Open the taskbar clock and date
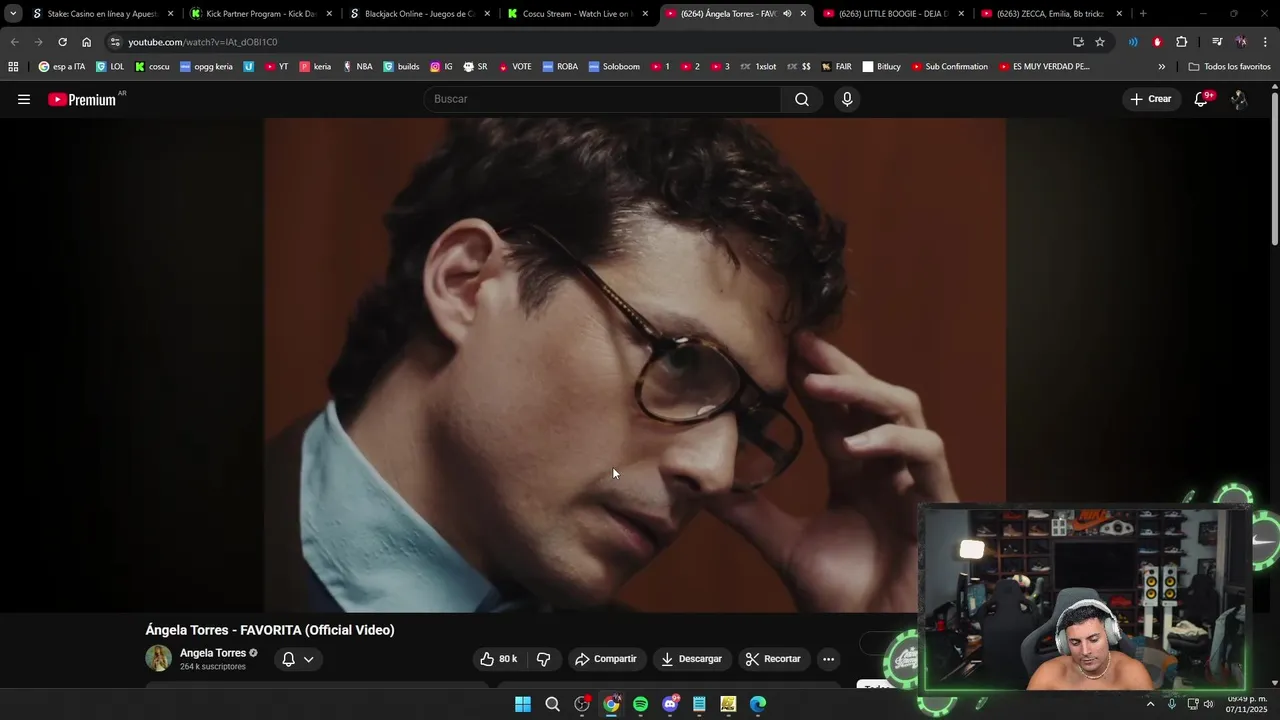 coord(1247,704)
